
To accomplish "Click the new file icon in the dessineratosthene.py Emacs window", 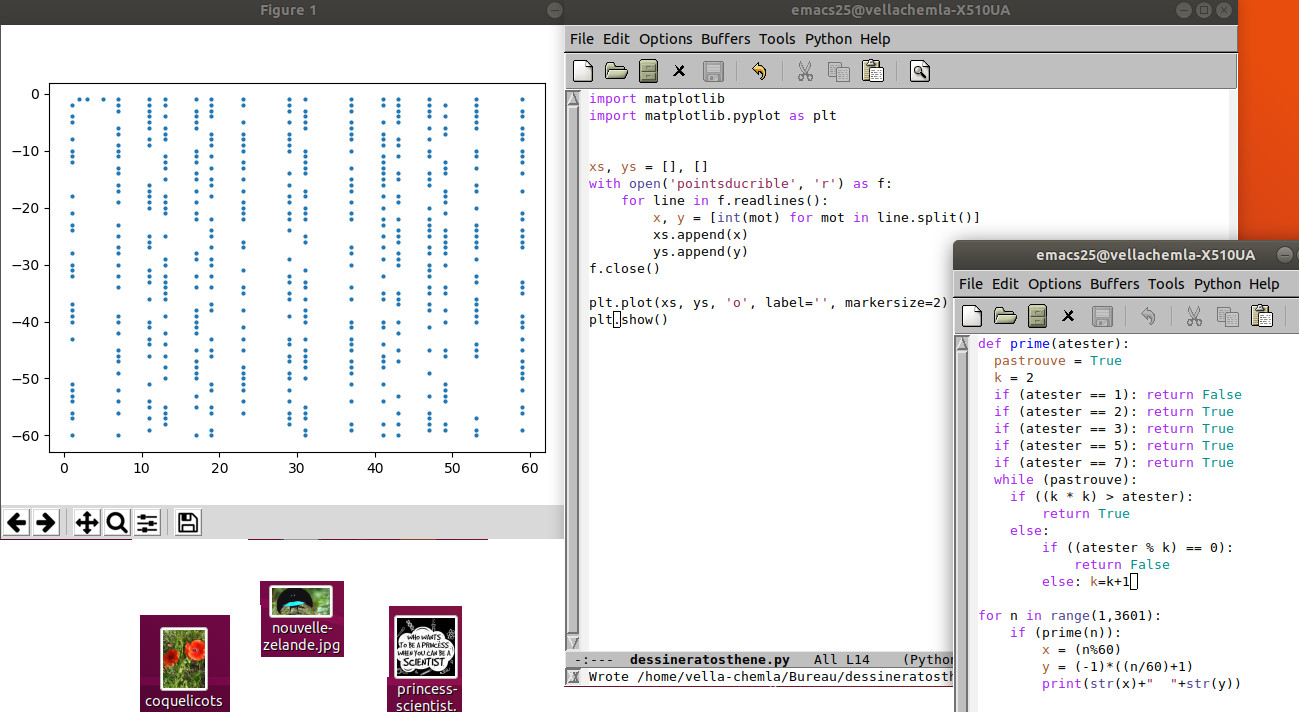I will 583,71.
